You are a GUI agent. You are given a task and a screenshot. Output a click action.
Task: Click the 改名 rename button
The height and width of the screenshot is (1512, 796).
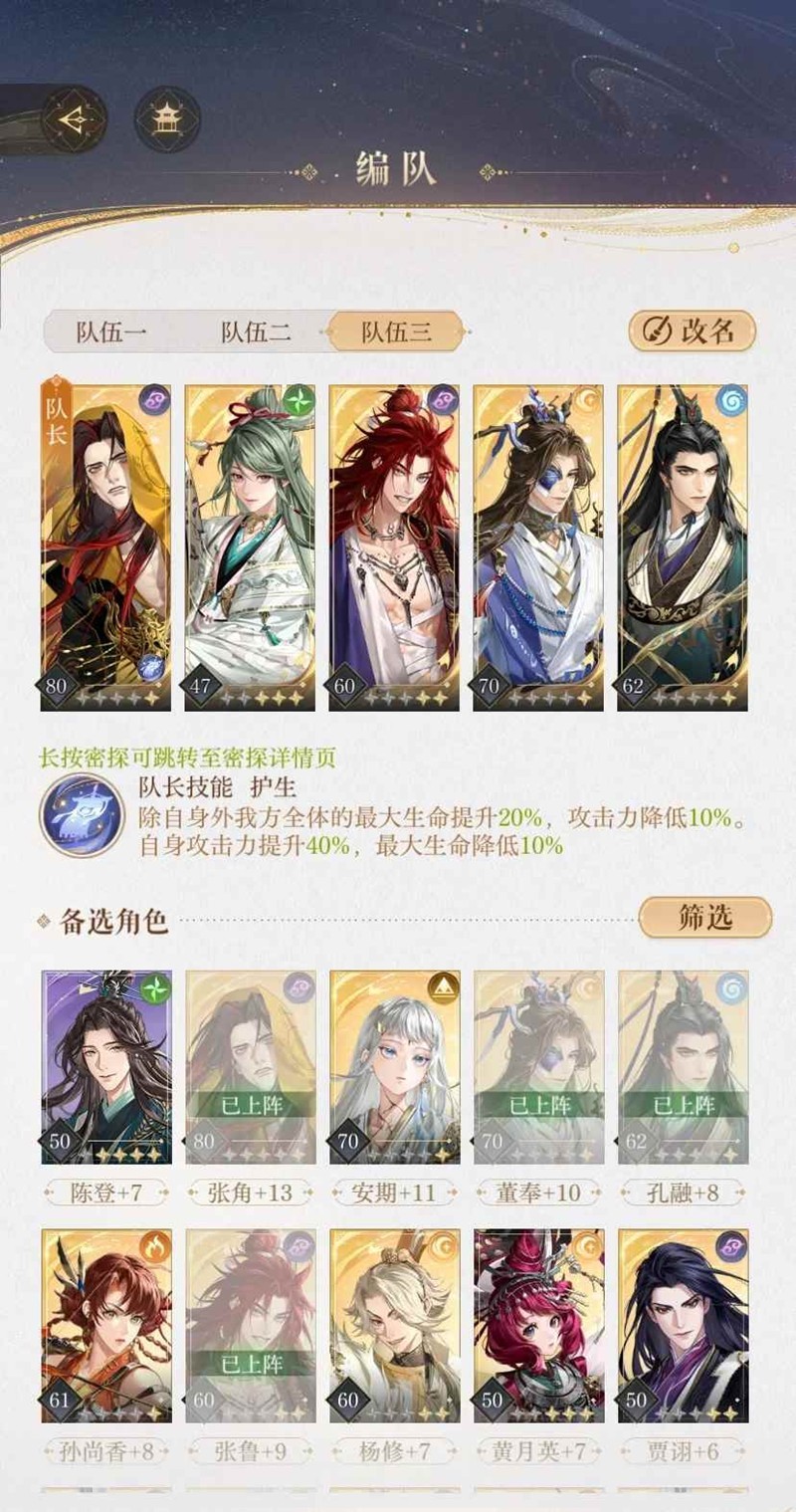pyautogui.click(x=693, y=331)
